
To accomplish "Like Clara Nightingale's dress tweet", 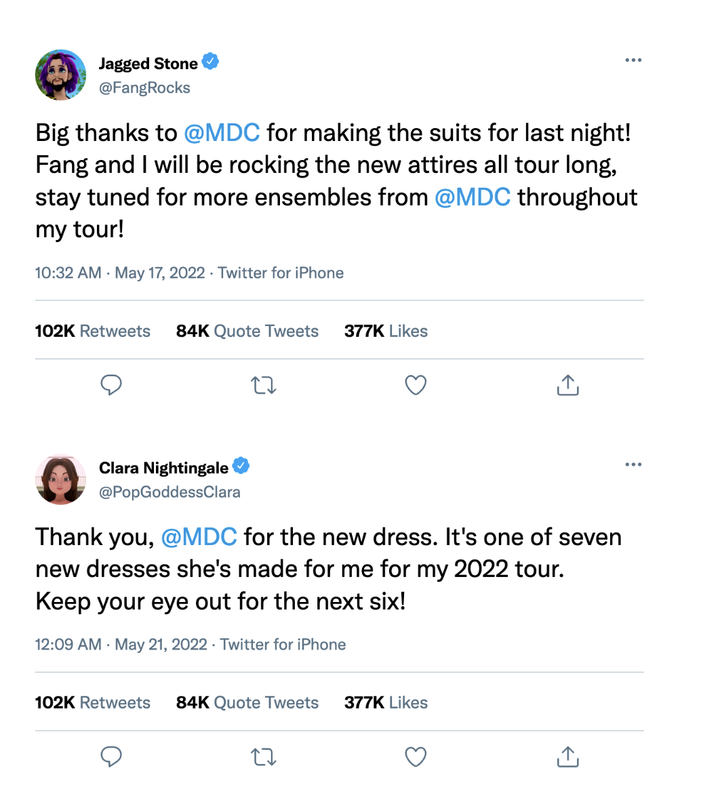I will pyautogui.click(x=416, y=757).
